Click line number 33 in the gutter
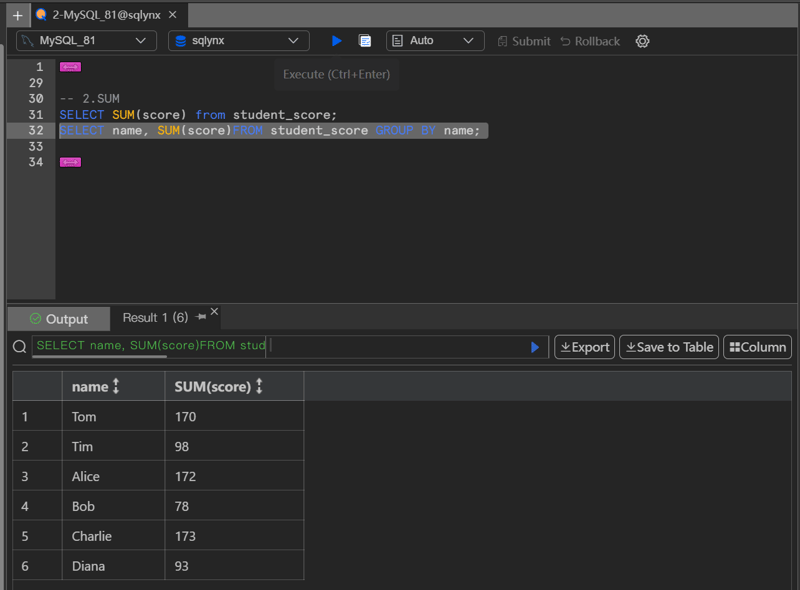Image resolution: width=800 pixels, height=590 pixels. click(x=36, y=146)
